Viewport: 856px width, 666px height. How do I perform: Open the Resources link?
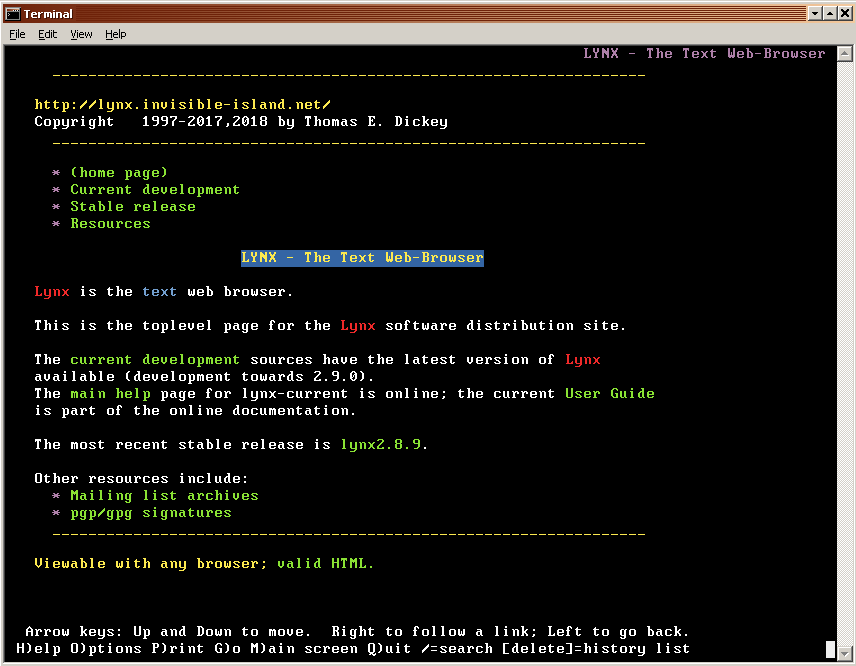click(x=110, y=223)
